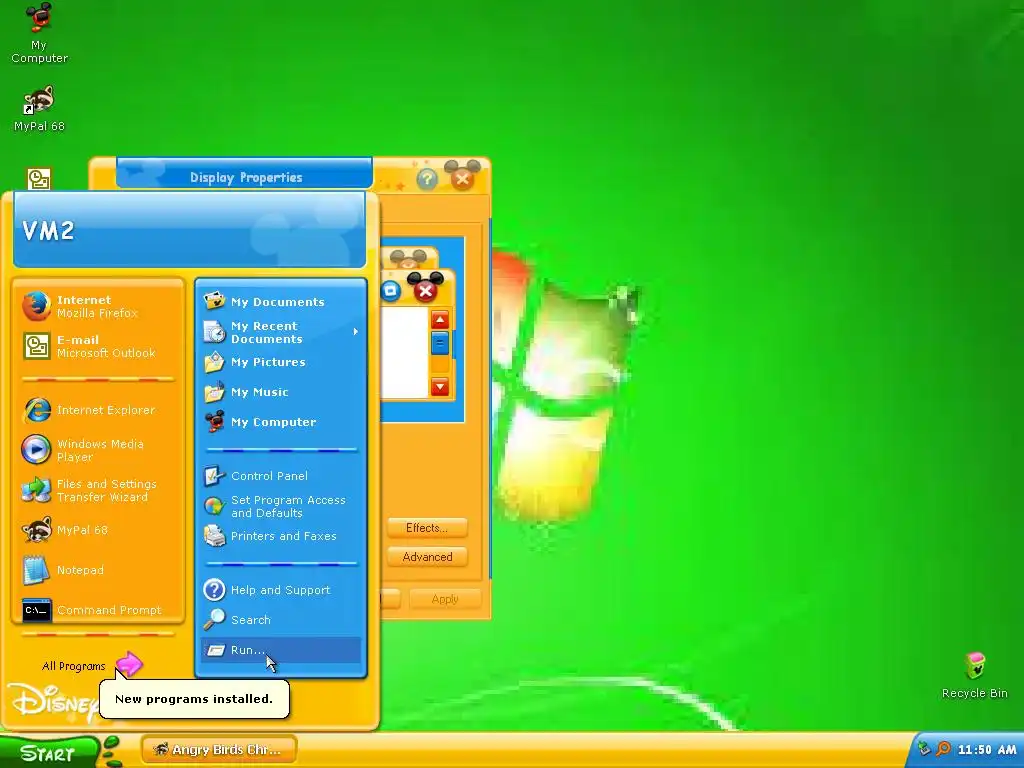Screen dimensions: 1024x768
Task: Open My Computer desktop icon
Action: tap(39, 33)
